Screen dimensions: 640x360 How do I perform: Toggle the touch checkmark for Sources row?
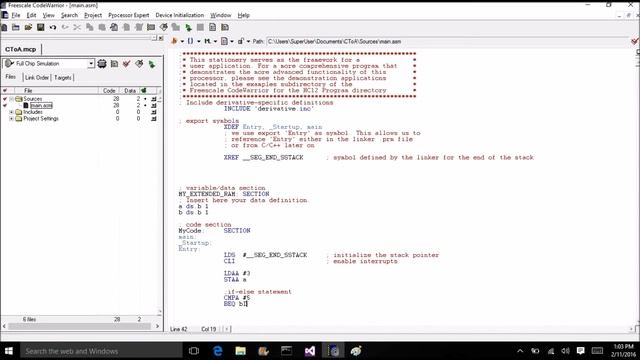click(x=5, y=99)
